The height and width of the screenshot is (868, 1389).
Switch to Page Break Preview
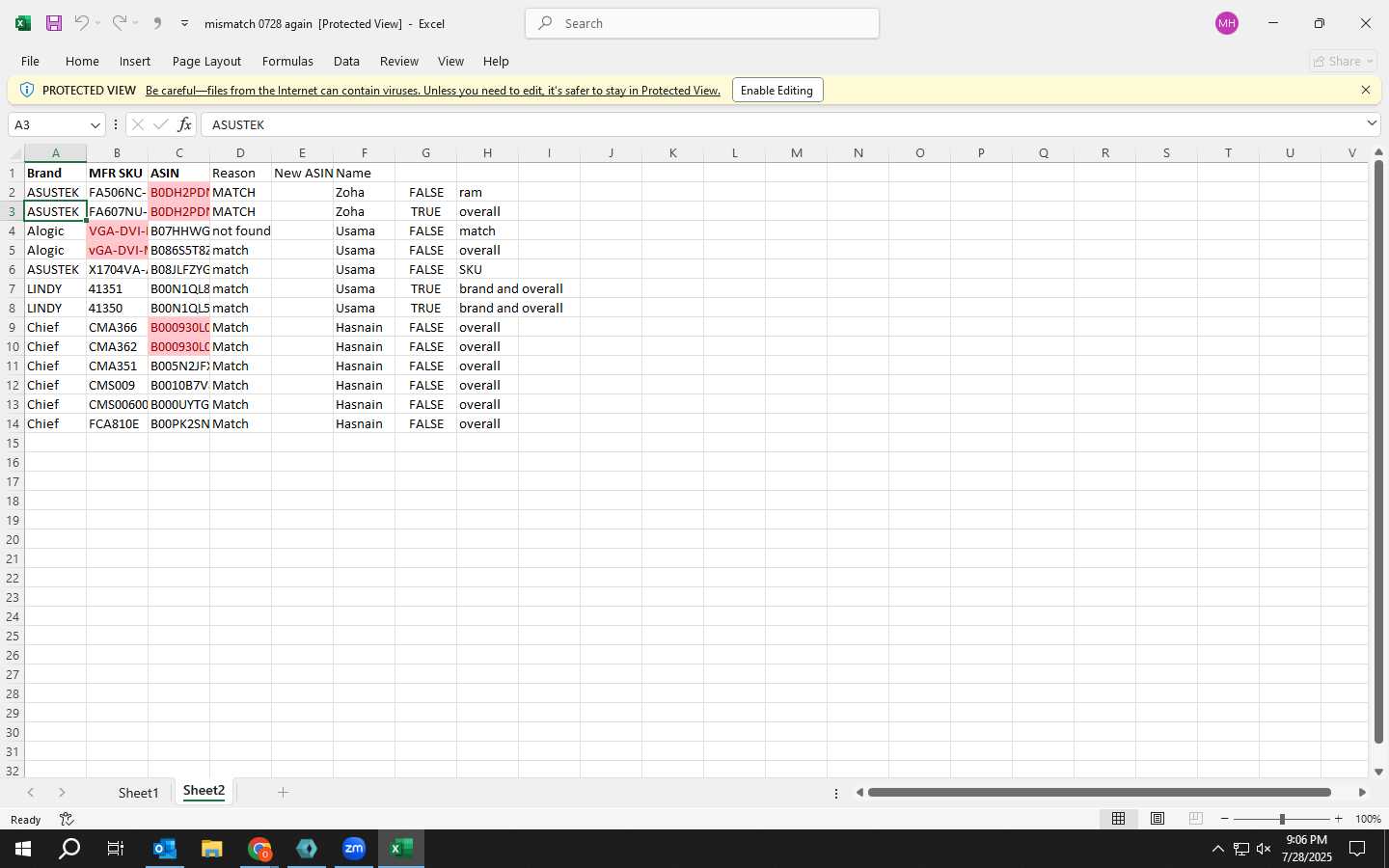tap(1196, 818)
